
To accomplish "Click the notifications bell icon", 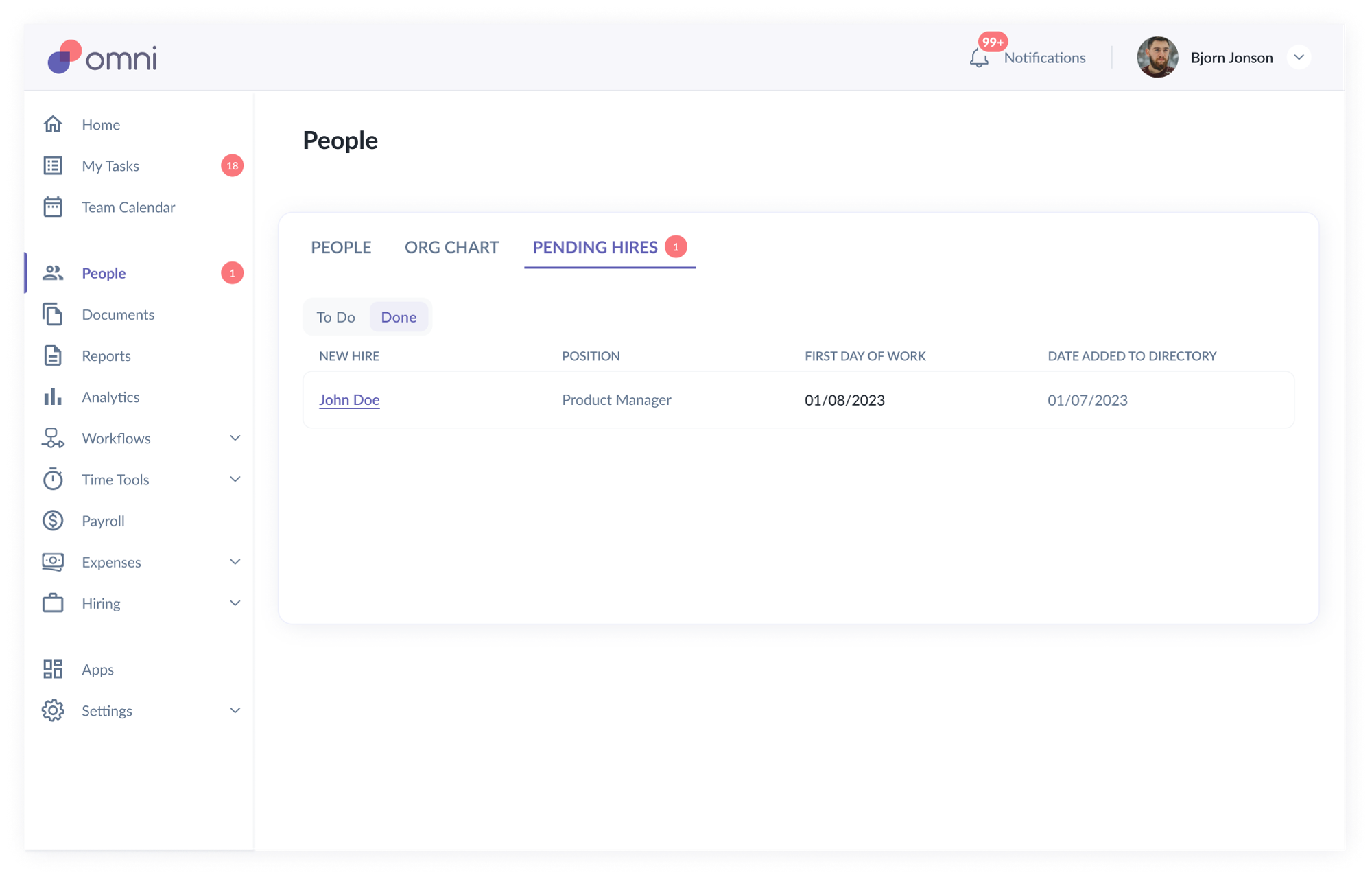I will [979, 58].
